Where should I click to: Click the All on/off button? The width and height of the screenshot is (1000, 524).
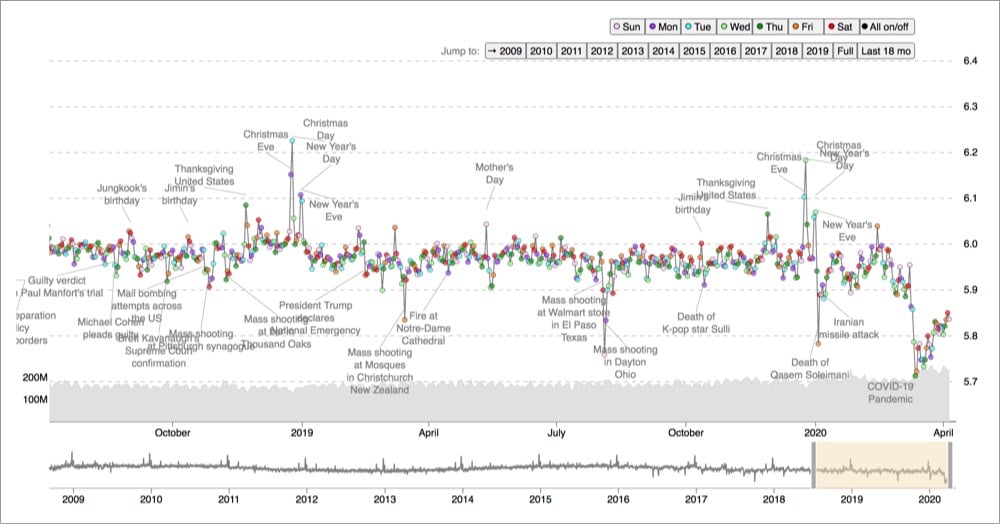885,27
